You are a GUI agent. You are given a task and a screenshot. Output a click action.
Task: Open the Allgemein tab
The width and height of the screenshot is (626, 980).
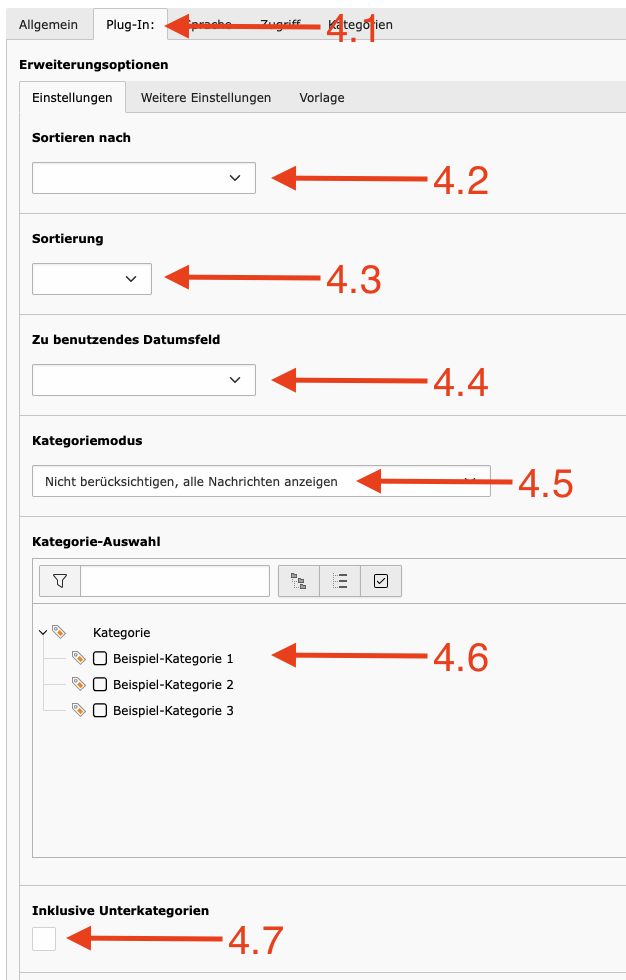(x=49, y=25)
